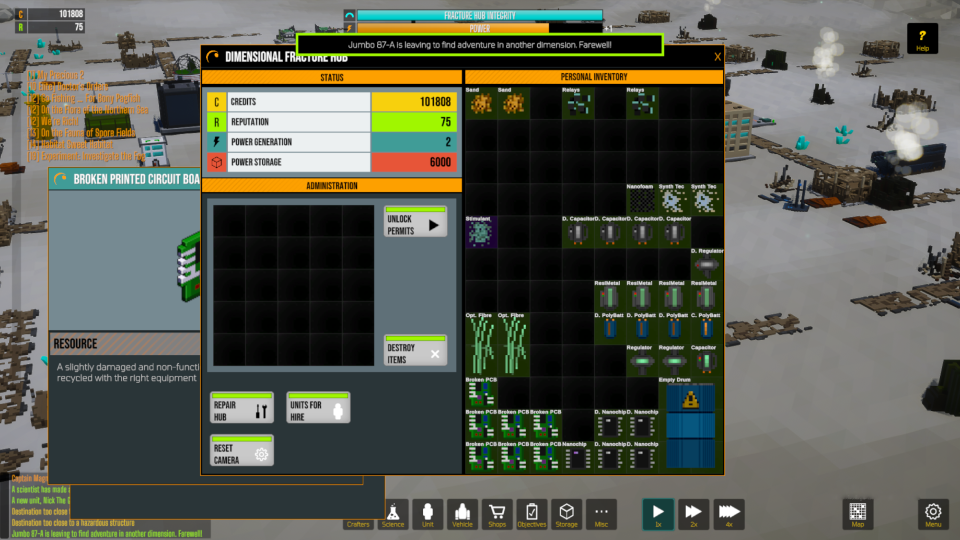Open the Objectives clipboard icon
The height and width of the screenshot is (540, 960).
532,514
